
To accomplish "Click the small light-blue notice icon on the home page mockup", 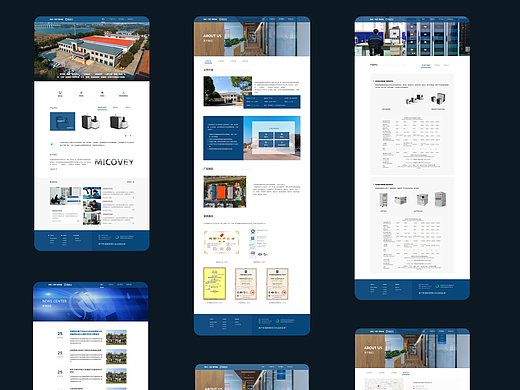I will [52, 144].
